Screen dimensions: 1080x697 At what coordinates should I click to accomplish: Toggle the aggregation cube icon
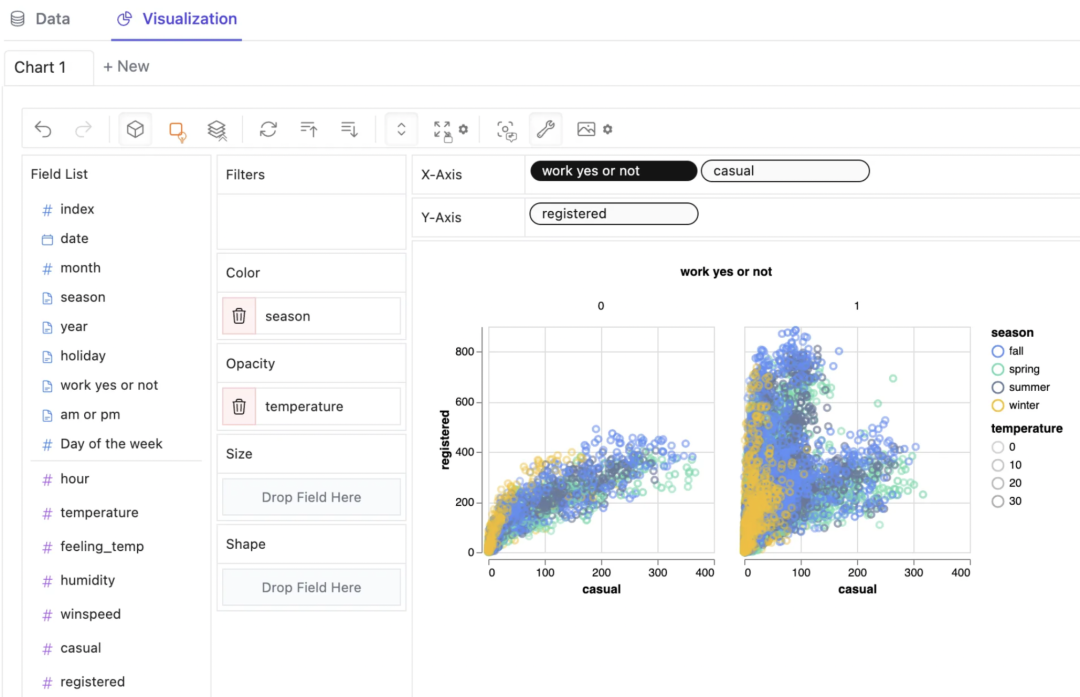pyautogui.click(x=135, y=129)
